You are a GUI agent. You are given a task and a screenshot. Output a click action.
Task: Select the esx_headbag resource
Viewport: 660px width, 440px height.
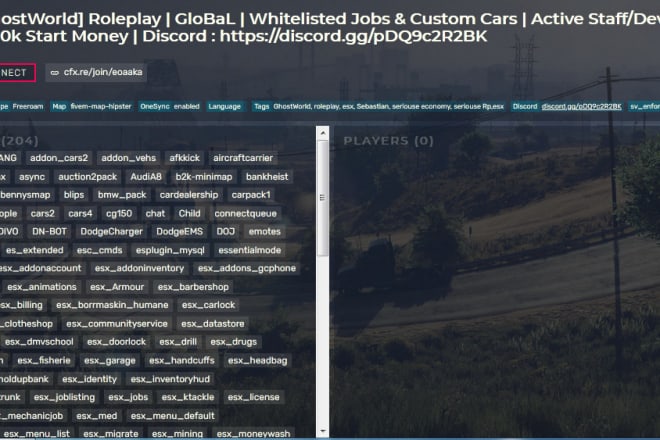click(x=258, y=360)
